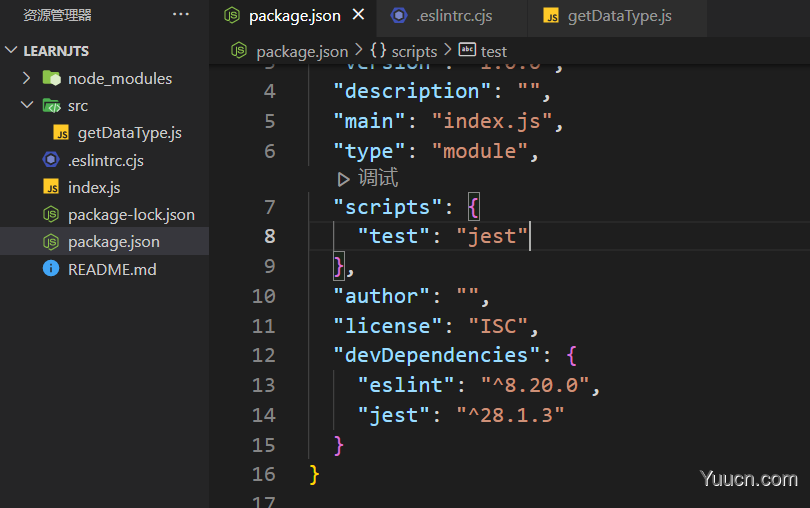Collapse the LEARNJTS root folder
810x508 pixels.
(x=11, y=50)
